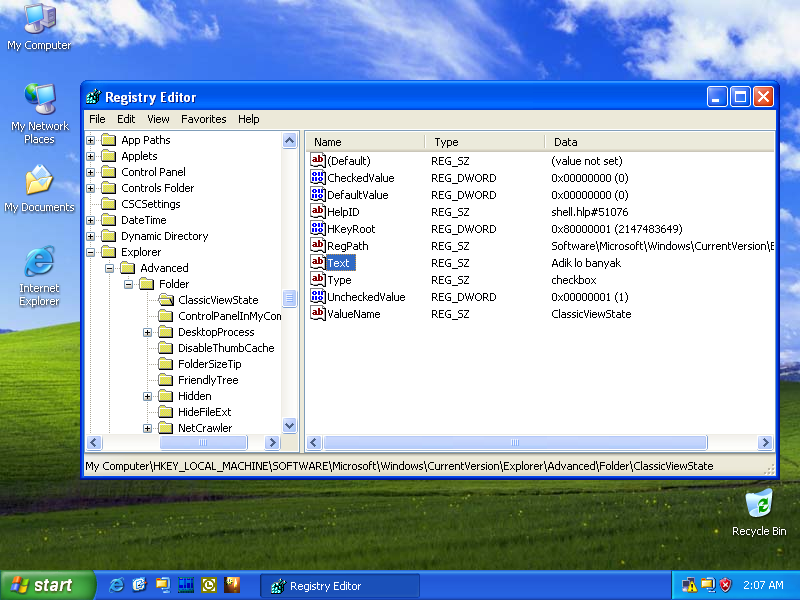Click the "shell.hlp#51076" data value

coord(589,212)
